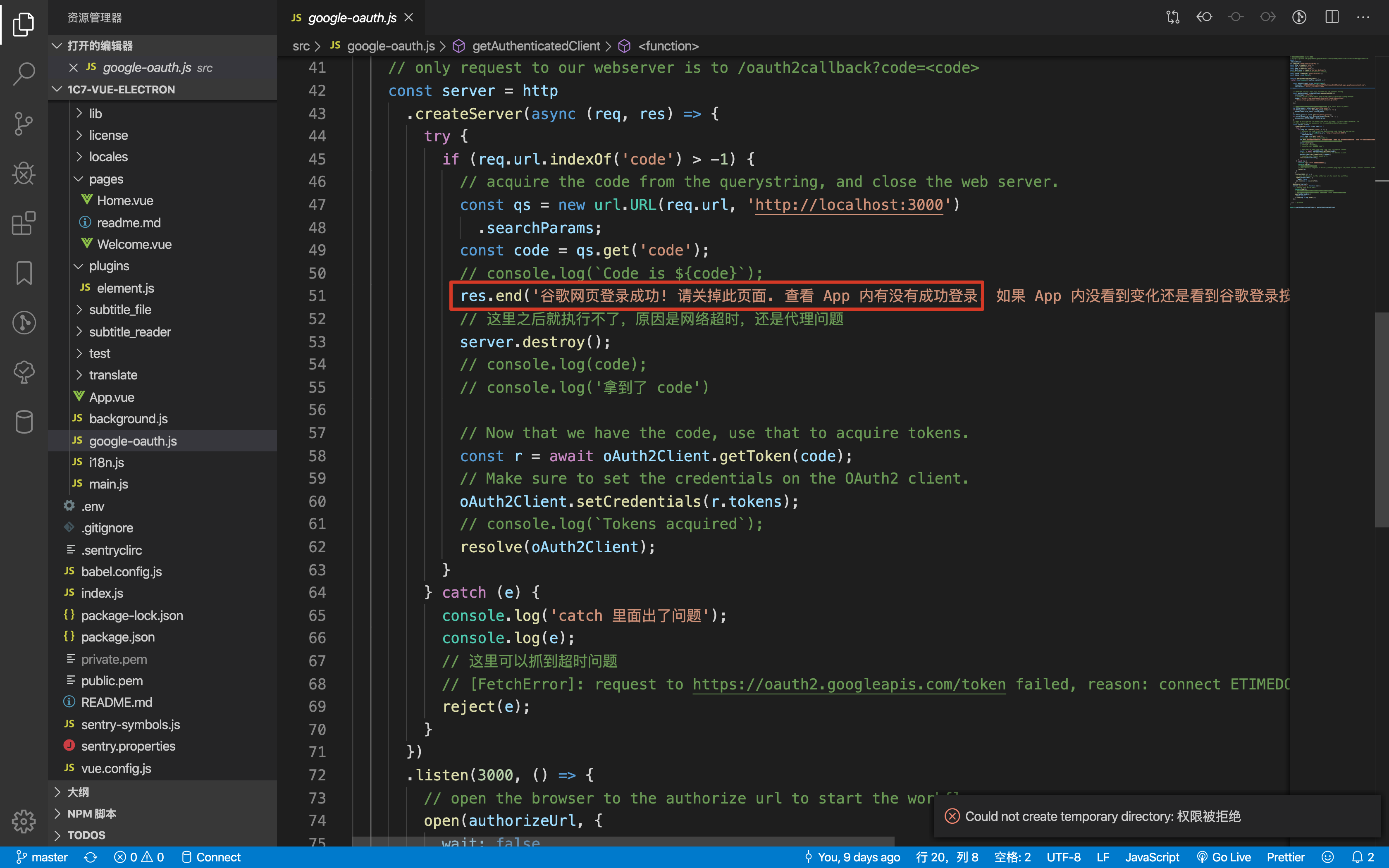
Task: Open the Source Control view
Action: pyautogui.click(x=24, y=124)
